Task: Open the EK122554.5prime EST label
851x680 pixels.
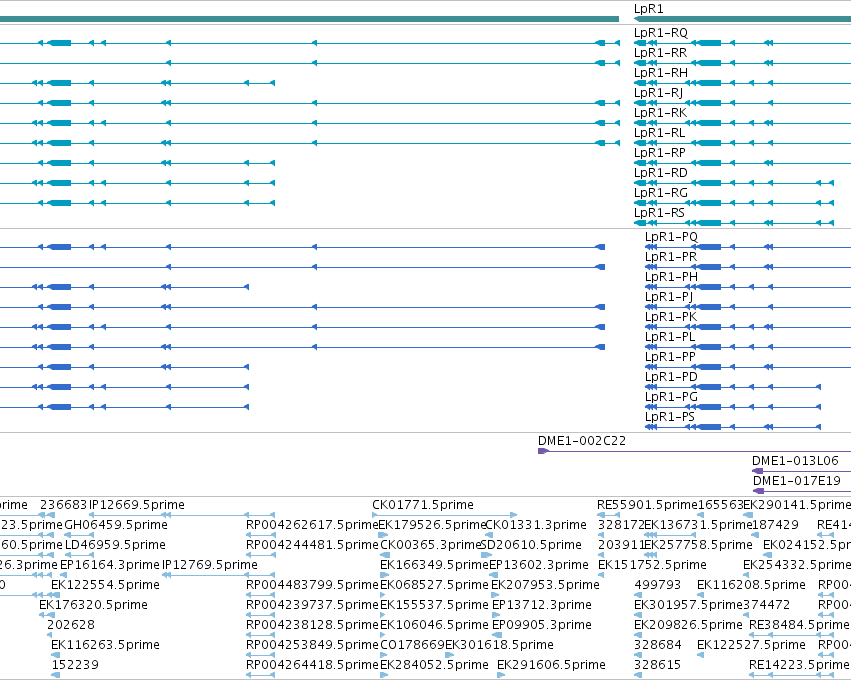Action: 105,586
